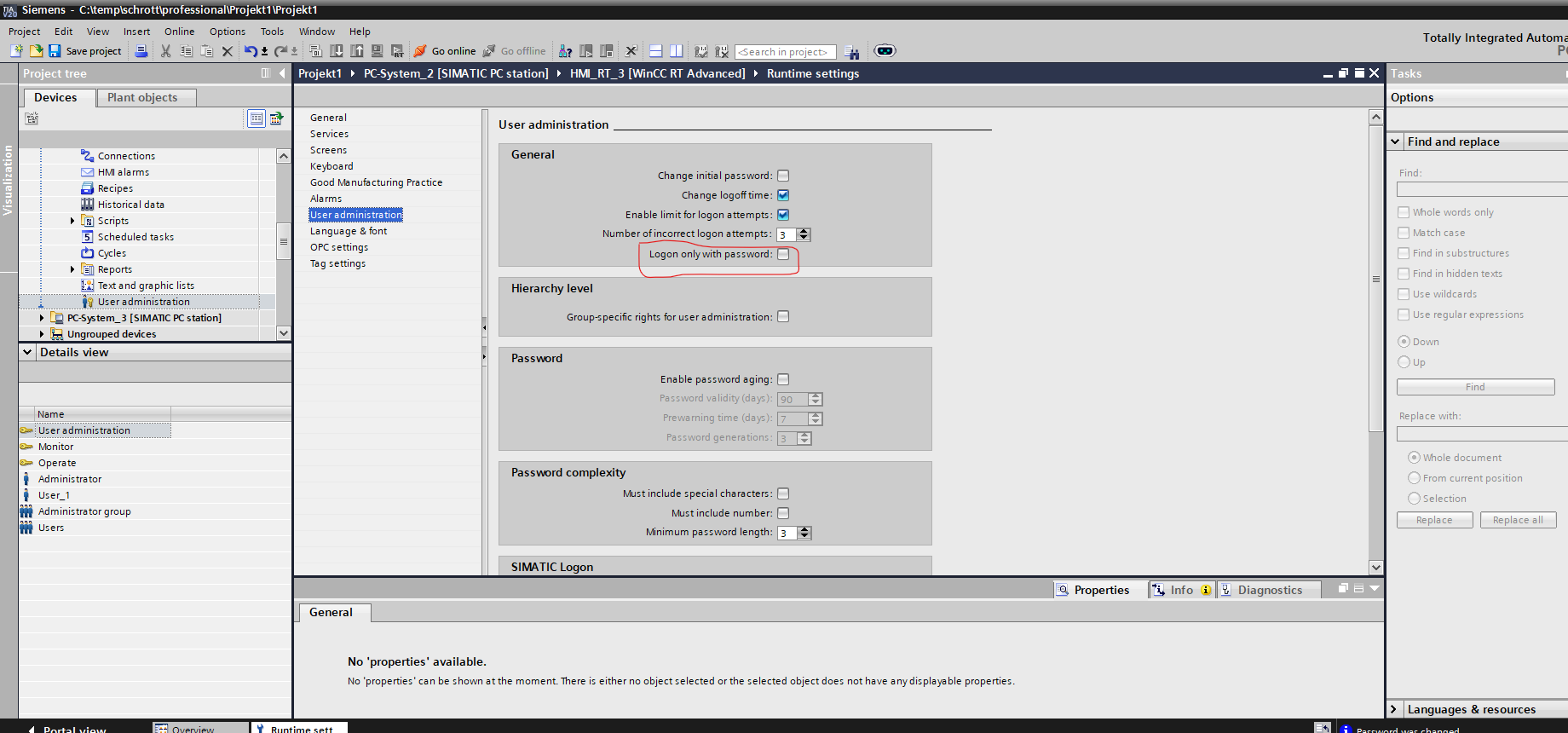Viewport: 1568px width, 733px height.
Task: Click the Find button
Action: tap(1475, 387)
